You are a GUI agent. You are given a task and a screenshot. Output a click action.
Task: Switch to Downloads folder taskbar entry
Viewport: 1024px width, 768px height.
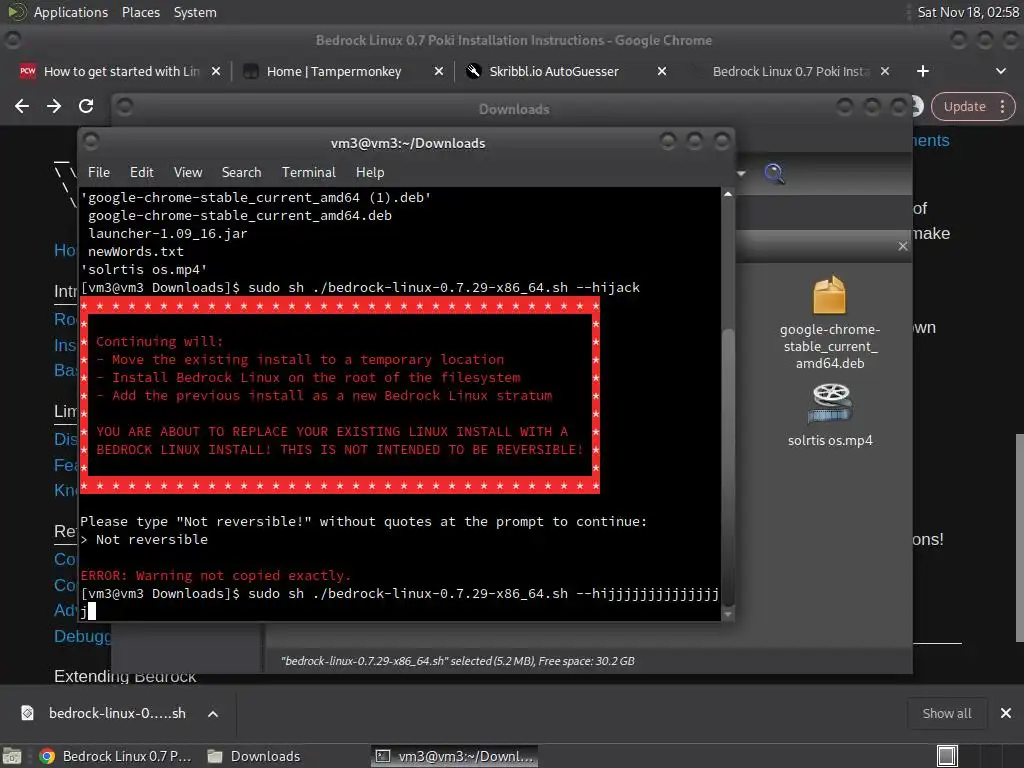click(x=255, y=756)
